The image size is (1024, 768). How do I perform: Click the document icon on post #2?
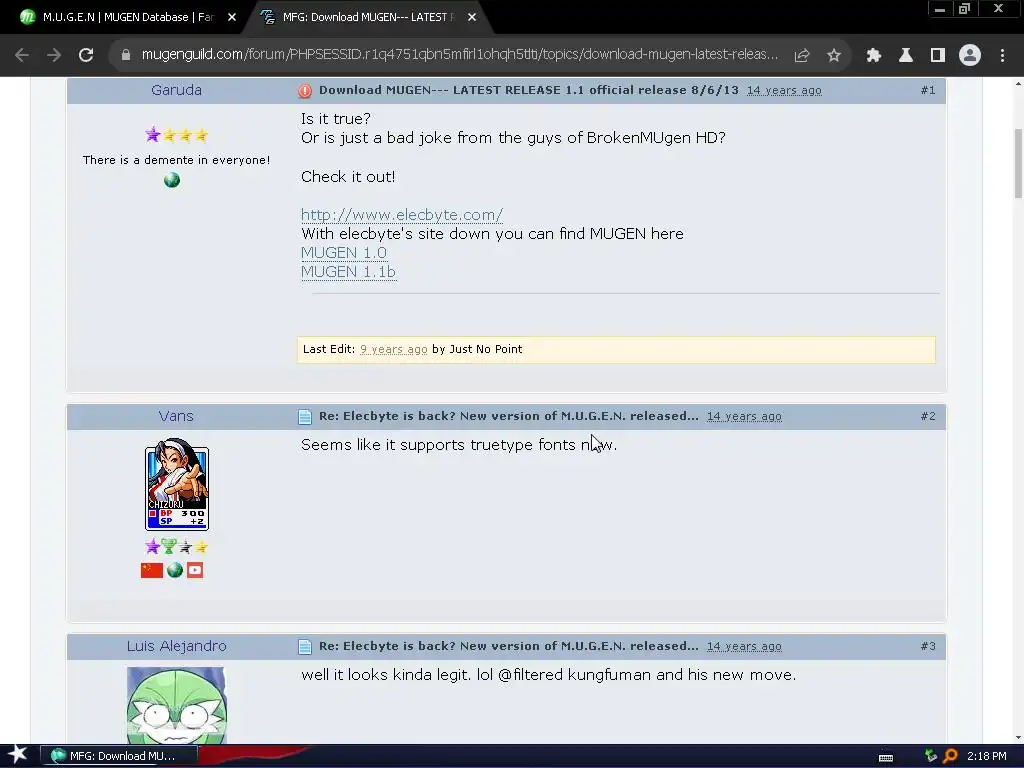[x=305, y=417]
